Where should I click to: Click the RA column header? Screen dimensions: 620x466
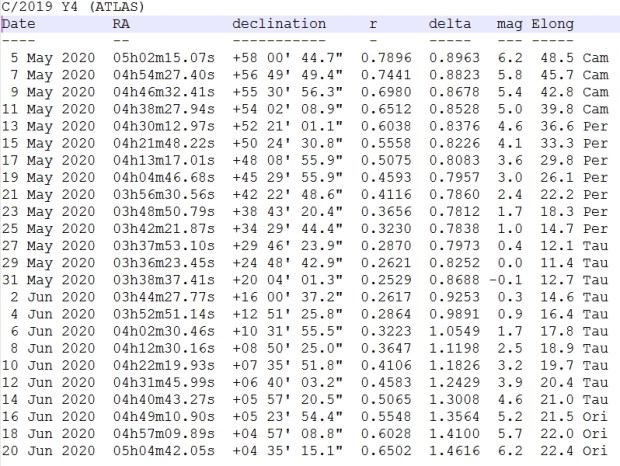tap(121, 23)
